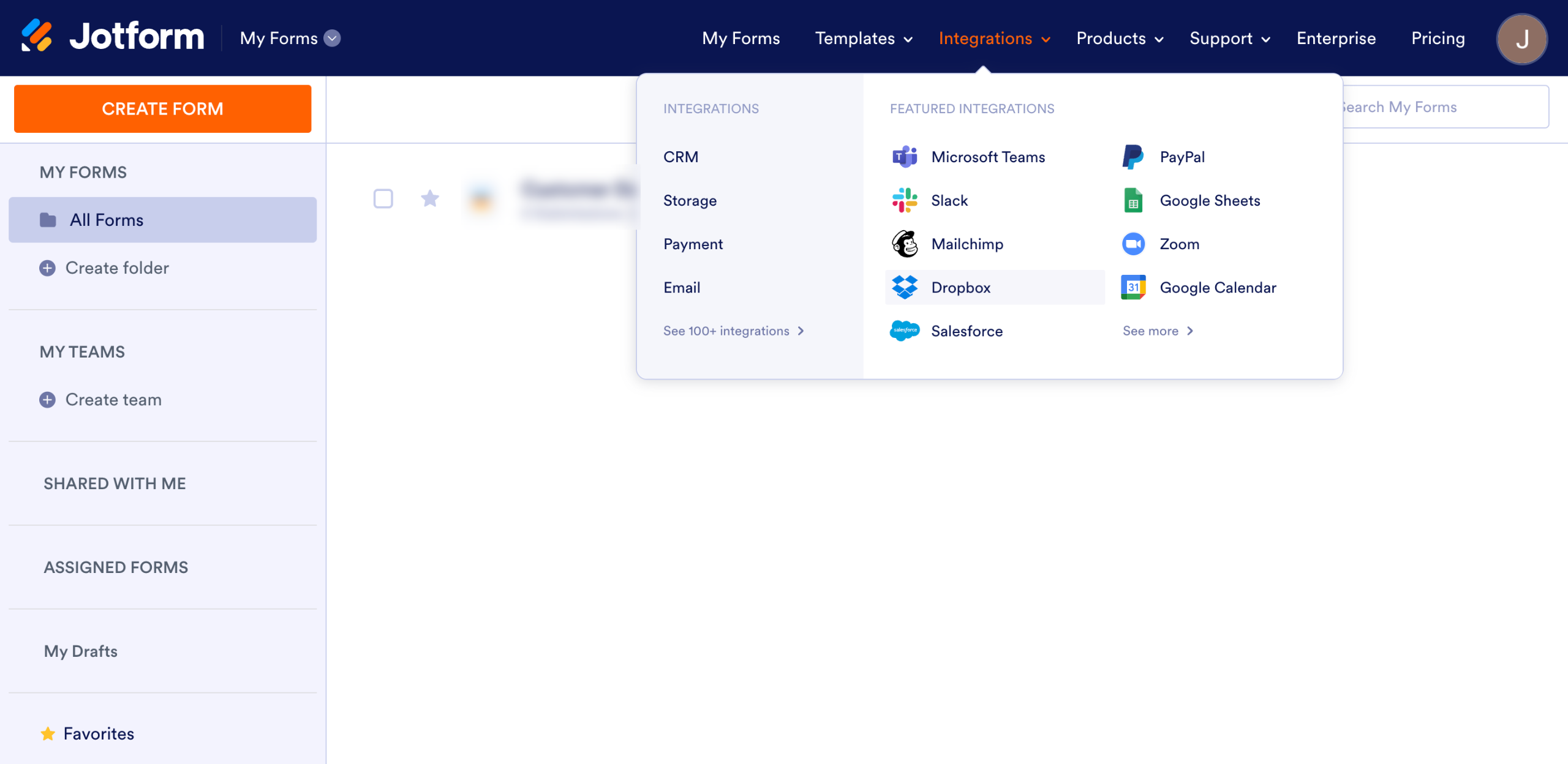This screenshot has height=764, width=1568.
Task: Expand the My Forms switcher arrow
Action: (332, 38)
